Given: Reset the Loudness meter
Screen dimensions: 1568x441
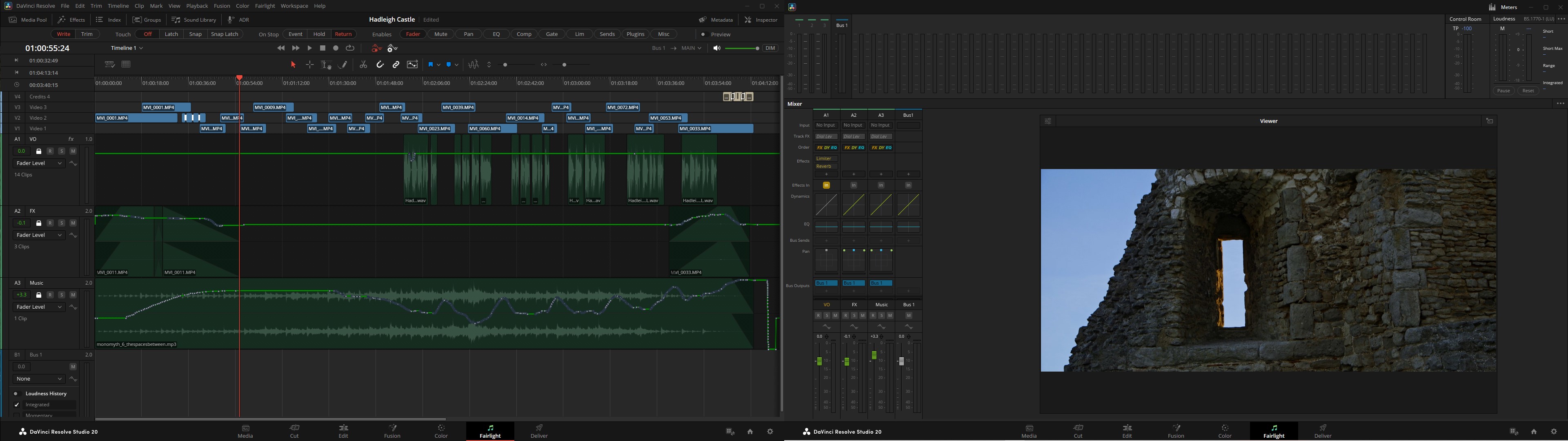Looking at the screenshot, I should point(1528,91).
